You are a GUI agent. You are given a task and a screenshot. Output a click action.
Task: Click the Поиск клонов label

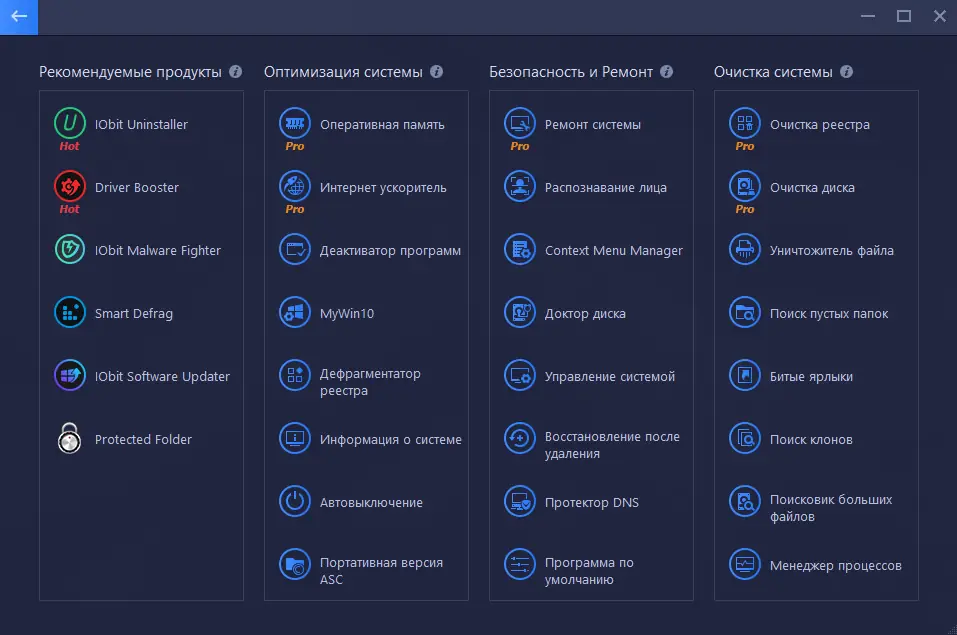(x=811, y=440)
